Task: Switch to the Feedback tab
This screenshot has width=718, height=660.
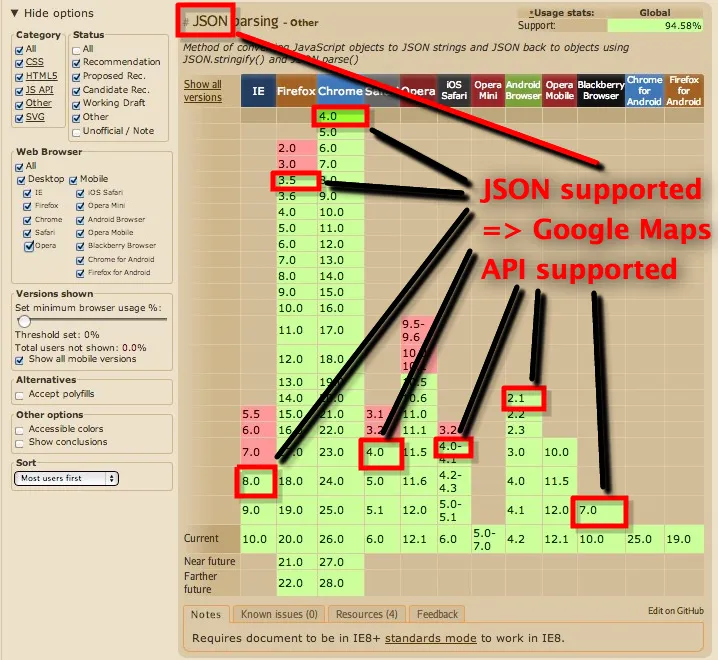Action: [x=437, y=614]
